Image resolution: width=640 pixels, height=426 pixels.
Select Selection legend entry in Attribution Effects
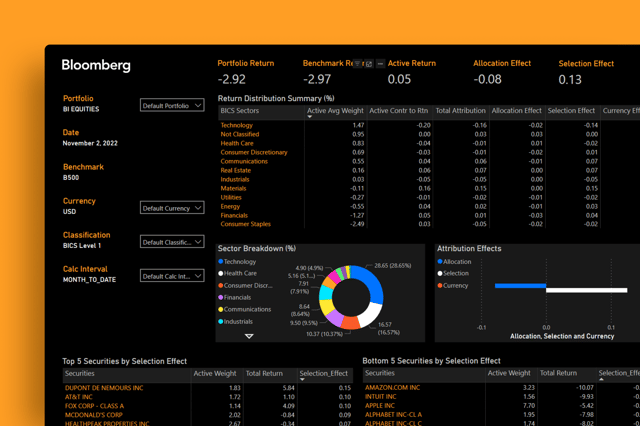click(453, 273)
